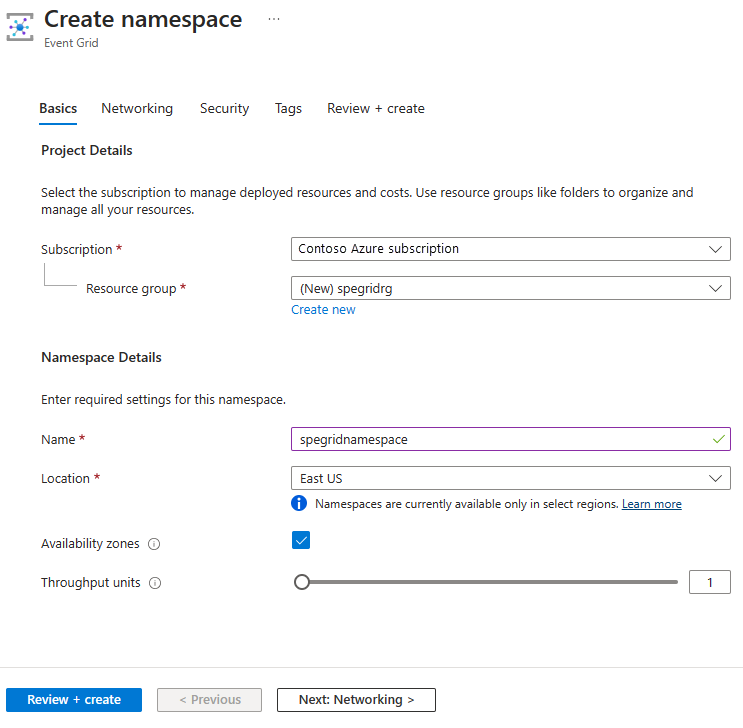743x728 pixels.
Task: Click the Throughput units slider handle
Action: pos(302,582)
